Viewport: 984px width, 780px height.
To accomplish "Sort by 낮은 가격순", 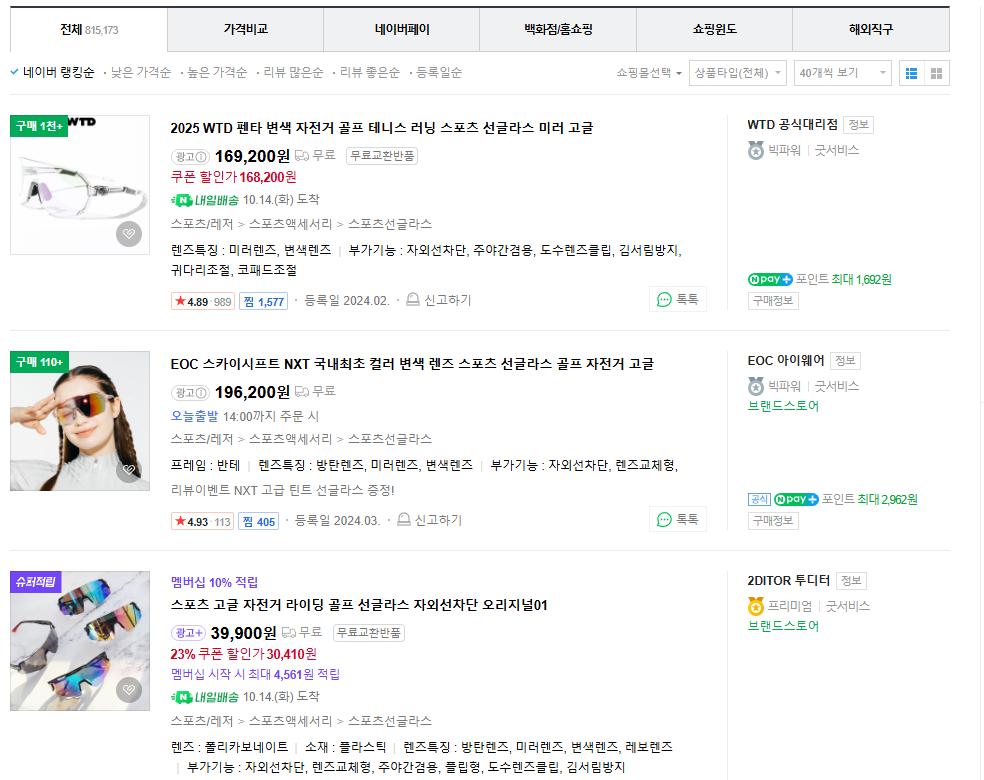I will click(x=140, y=72).
